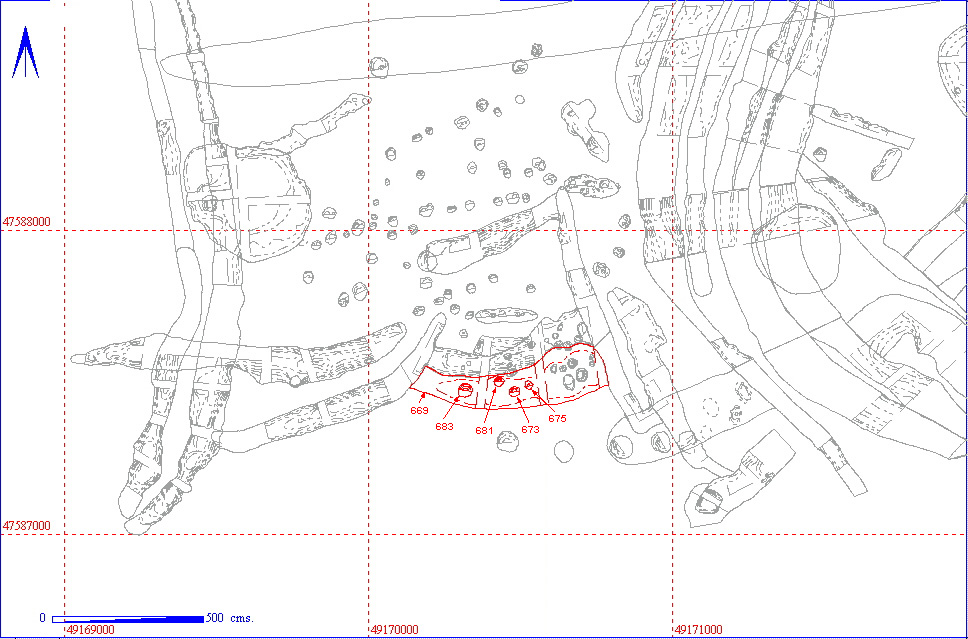
Task: Select feature label 673
Action: coord(530,429)
